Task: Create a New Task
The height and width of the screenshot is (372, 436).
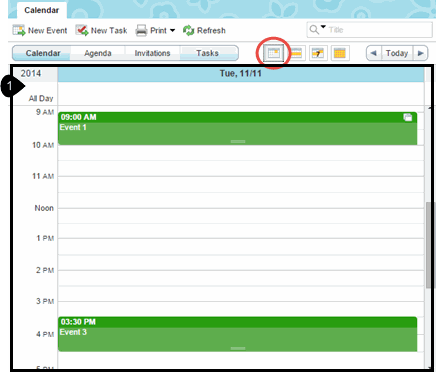Action: [101, 30]
